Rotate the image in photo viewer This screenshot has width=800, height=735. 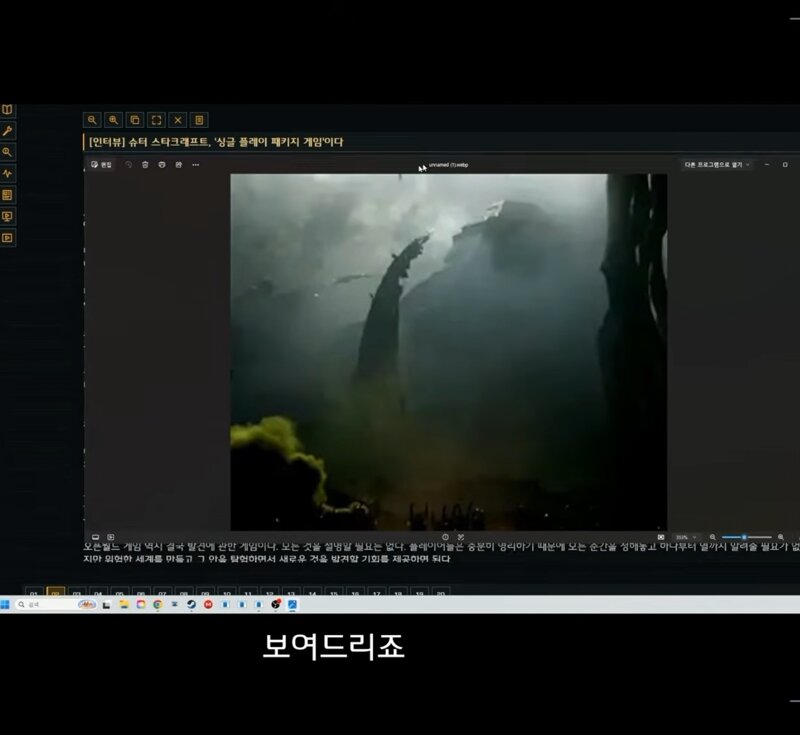(129, 165)
